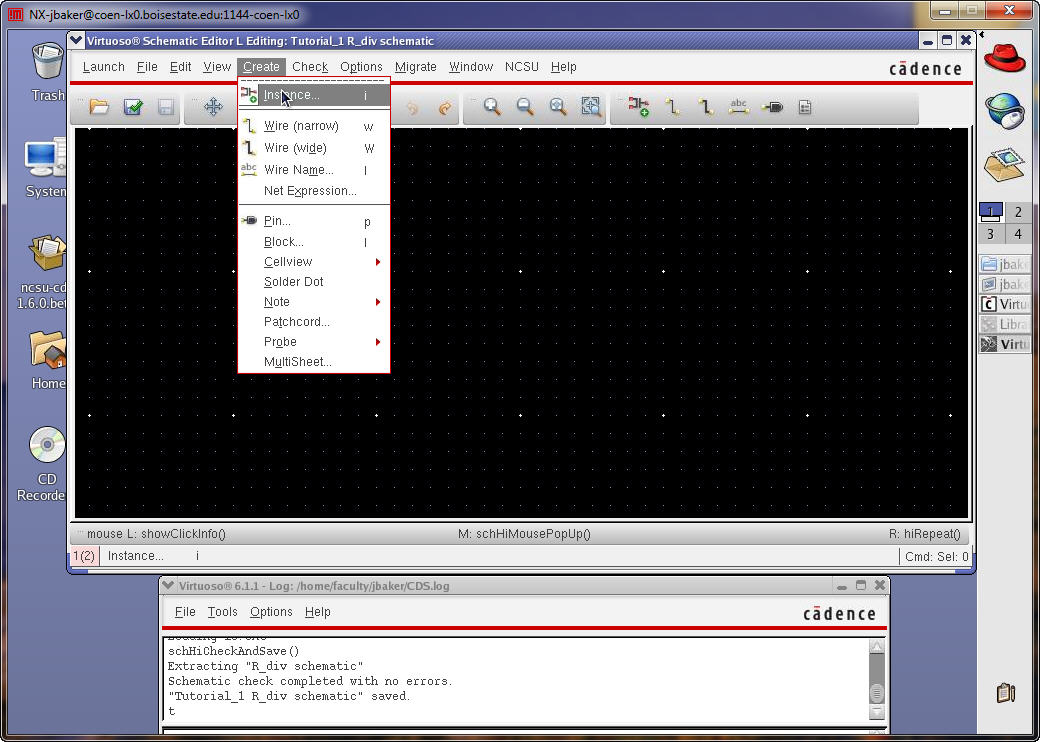Image resolution: width=1040 pixels, height=742 pixels.
Task: Click the Zoom Out magnifier icon
Action: 525,107
